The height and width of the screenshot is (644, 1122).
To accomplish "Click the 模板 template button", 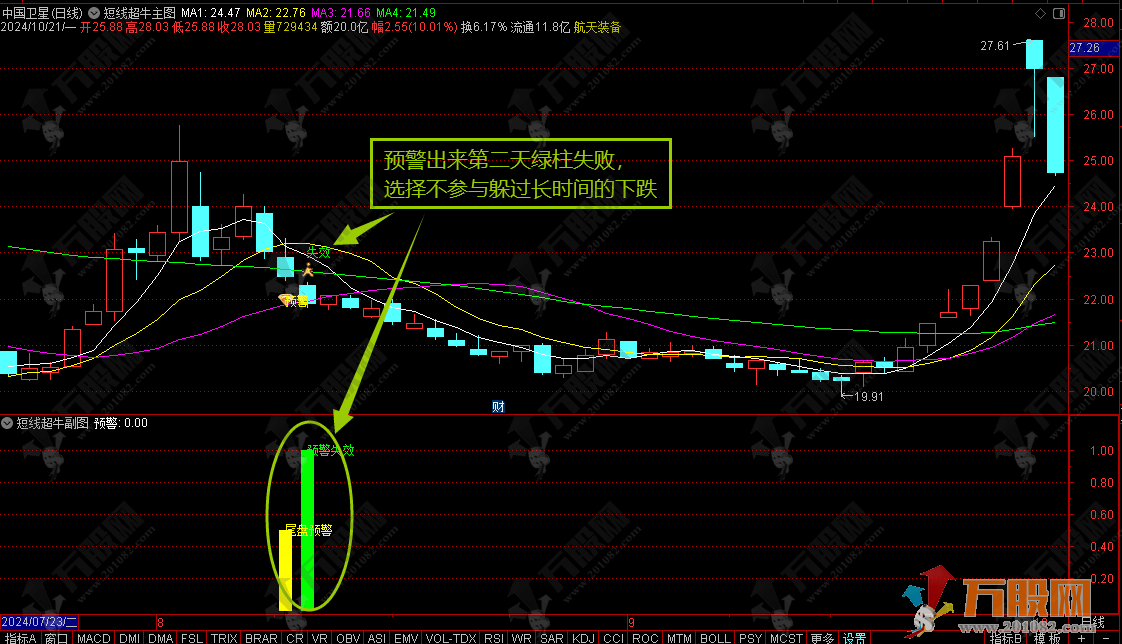I will 1047,637.
